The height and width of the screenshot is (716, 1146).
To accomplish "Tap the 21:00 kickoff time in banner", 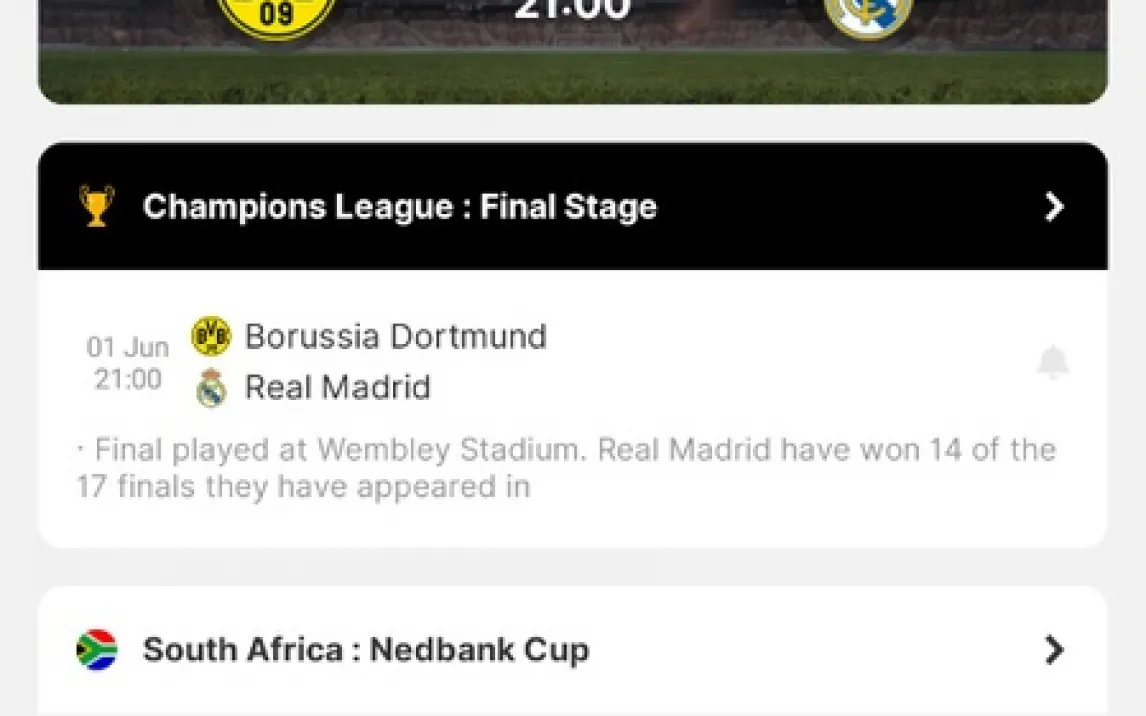I will (x=572, y=10).
